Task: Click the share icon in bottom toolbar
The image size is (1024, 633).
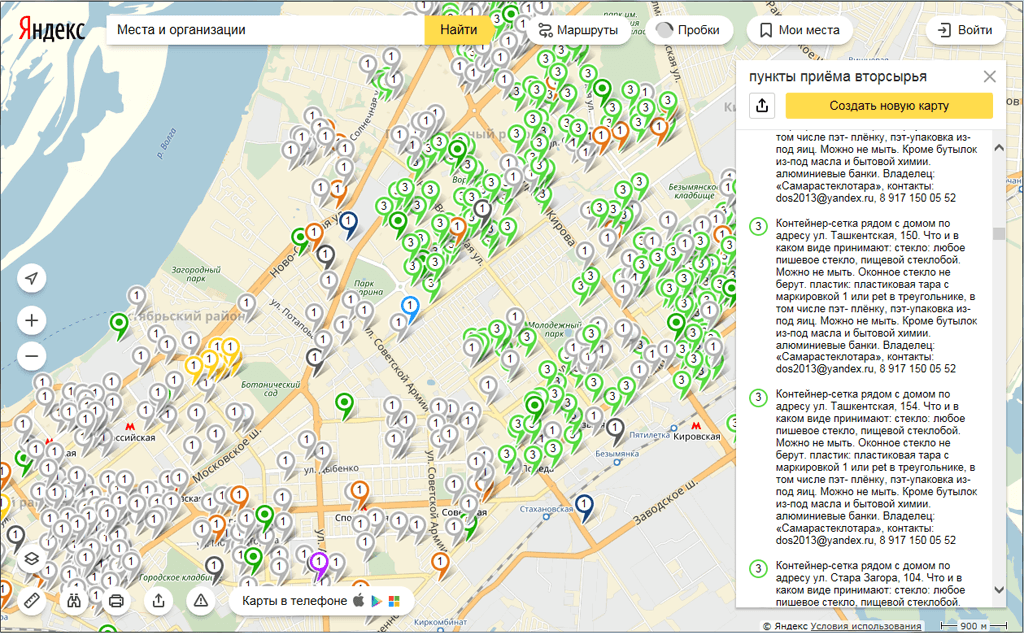Action: (x=158, y=601)
